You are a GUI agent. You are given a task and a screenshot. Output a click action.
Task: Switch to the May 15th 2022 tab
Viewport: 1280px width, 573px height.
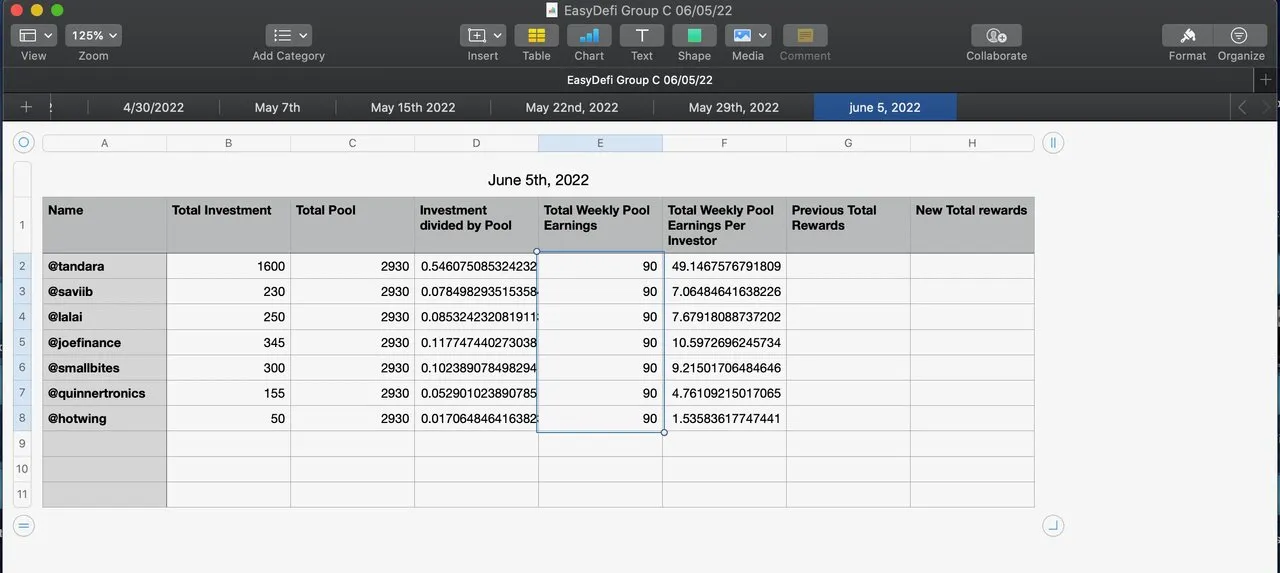[x=413, y=107]
